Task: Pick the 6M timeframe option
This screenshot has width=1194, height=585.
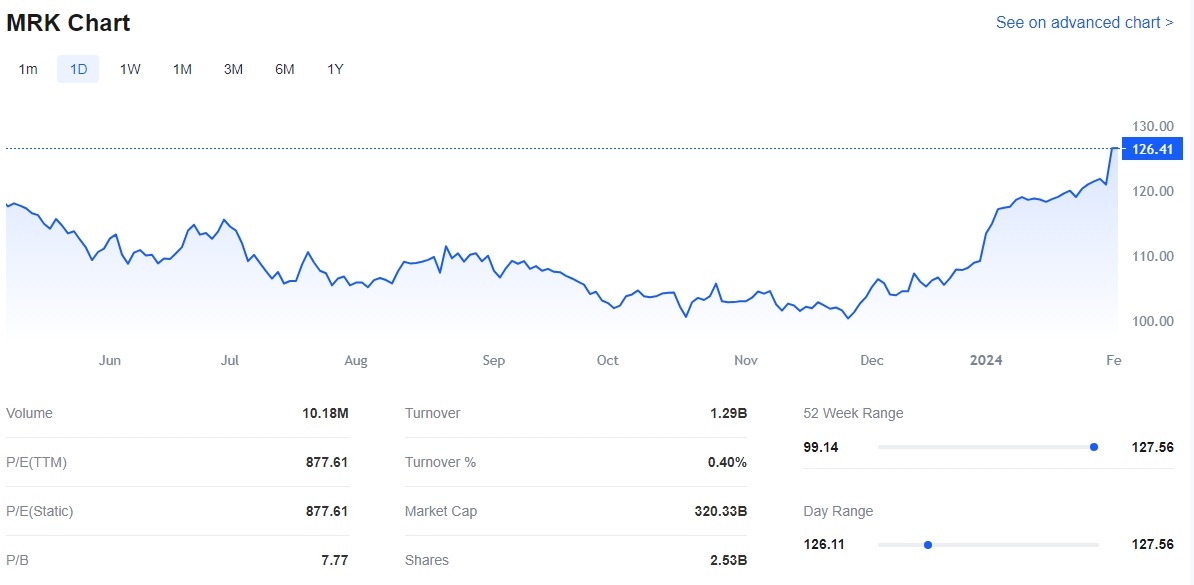Action: point(285,69)
